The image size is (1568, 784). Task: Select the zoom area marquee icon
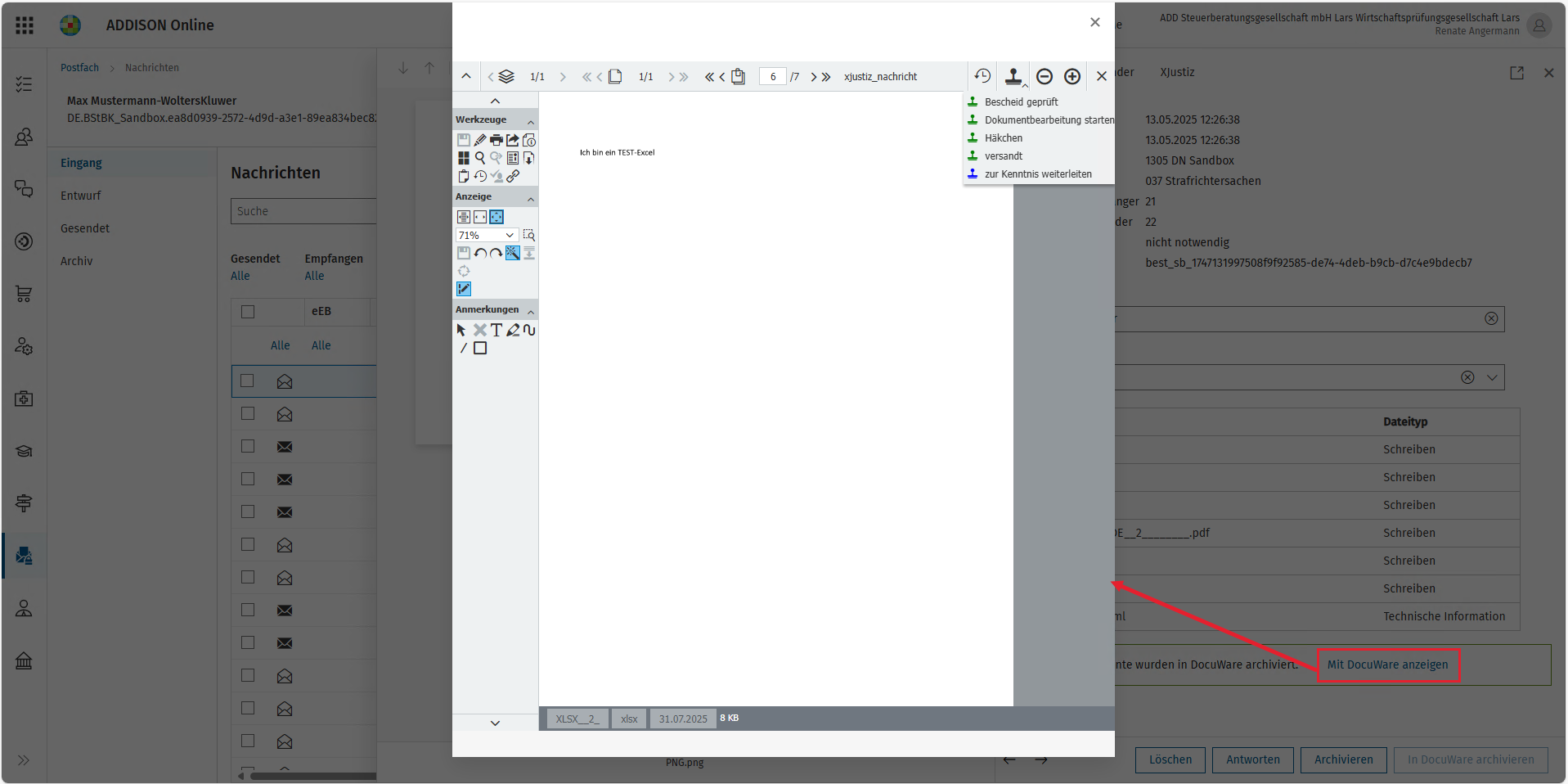point(529,235)
